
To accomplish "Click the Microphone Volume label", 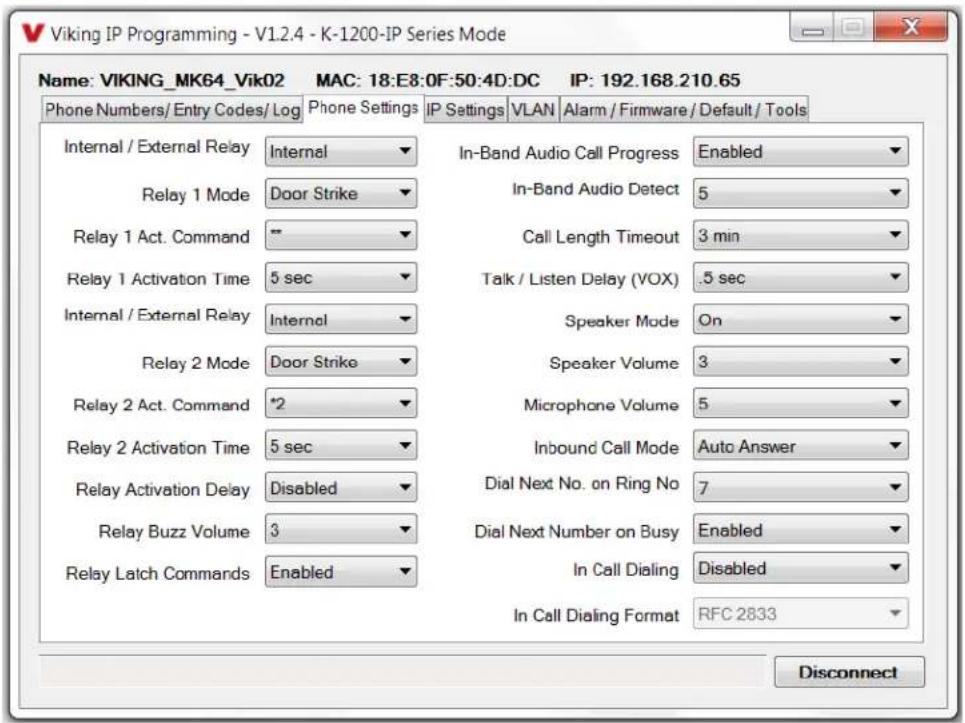I will pyautogui.click(x=601, y=405).
